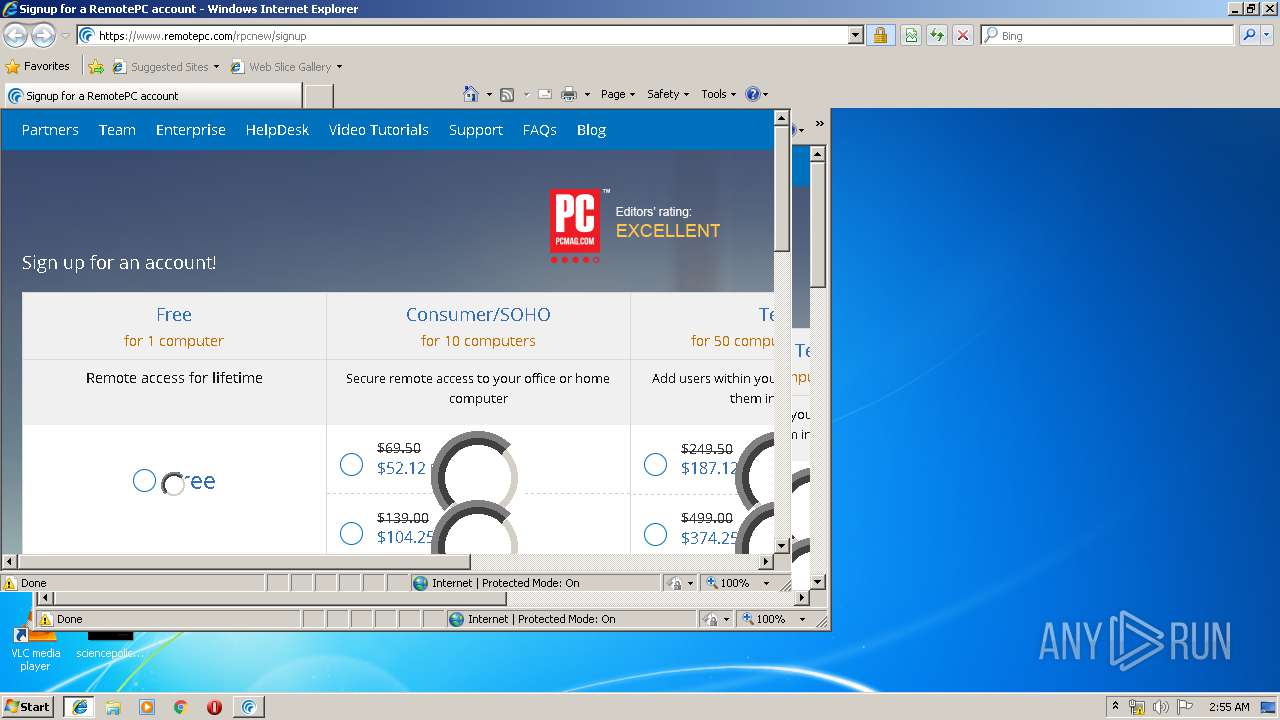Open the Video Tutorials link
This screenshot has width=1280, height=720.
(x=379, y=130)
